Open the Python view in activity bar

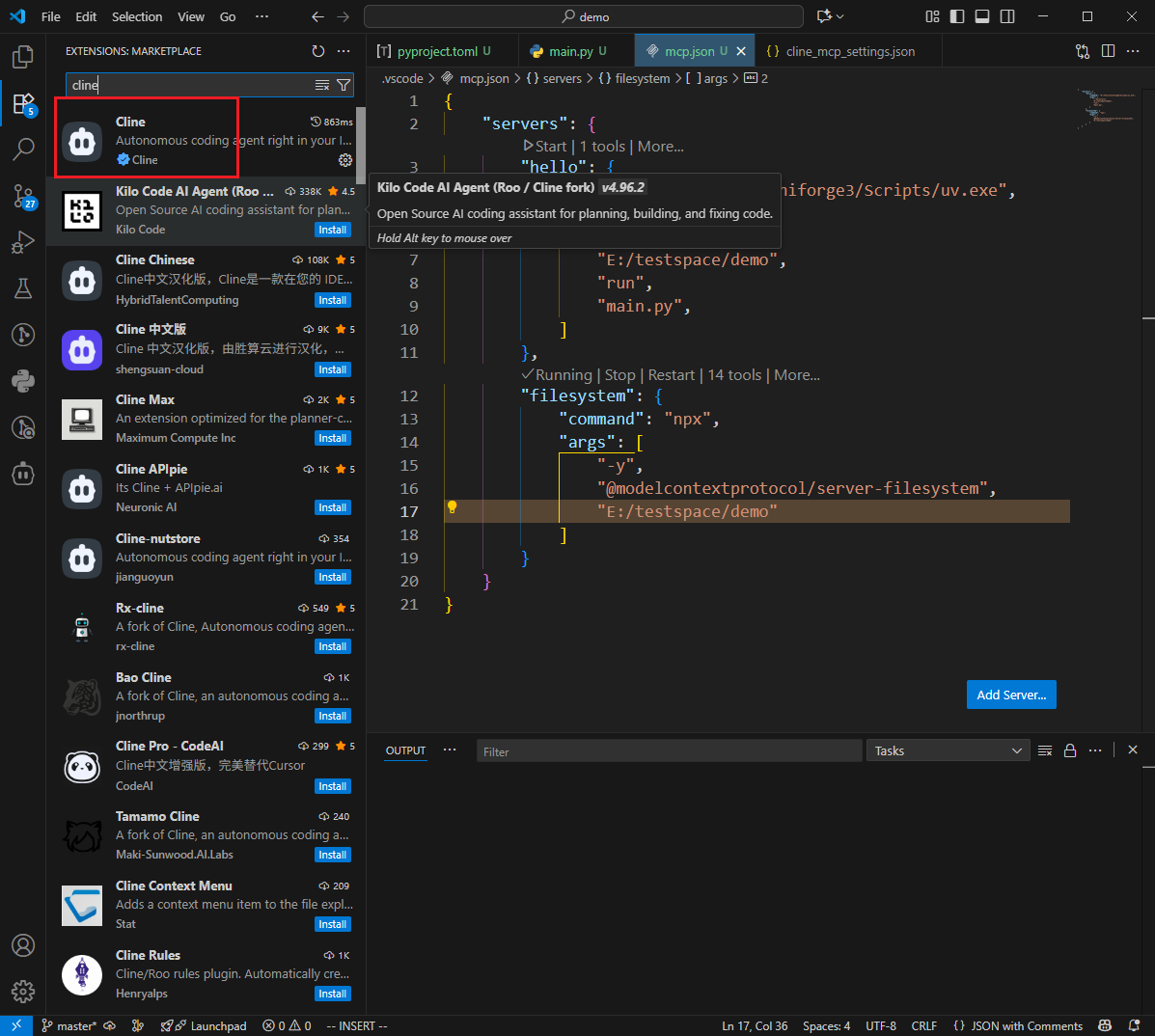tap(23, 381)
